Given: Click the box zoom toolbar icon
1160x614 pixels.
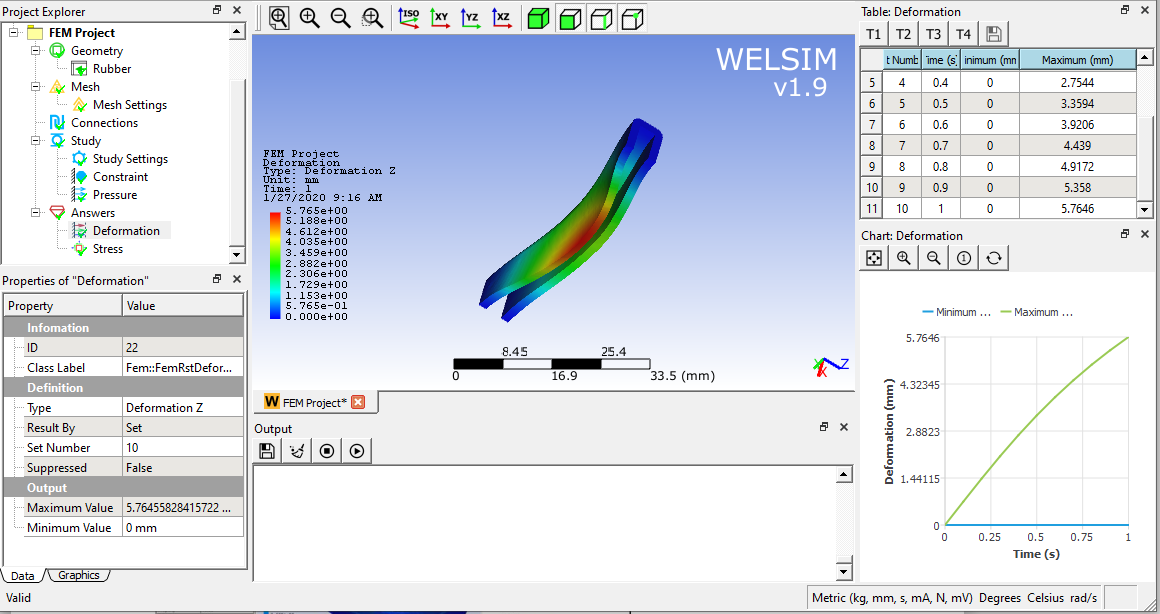Looking at the screenshot, I should pos(371,18).
